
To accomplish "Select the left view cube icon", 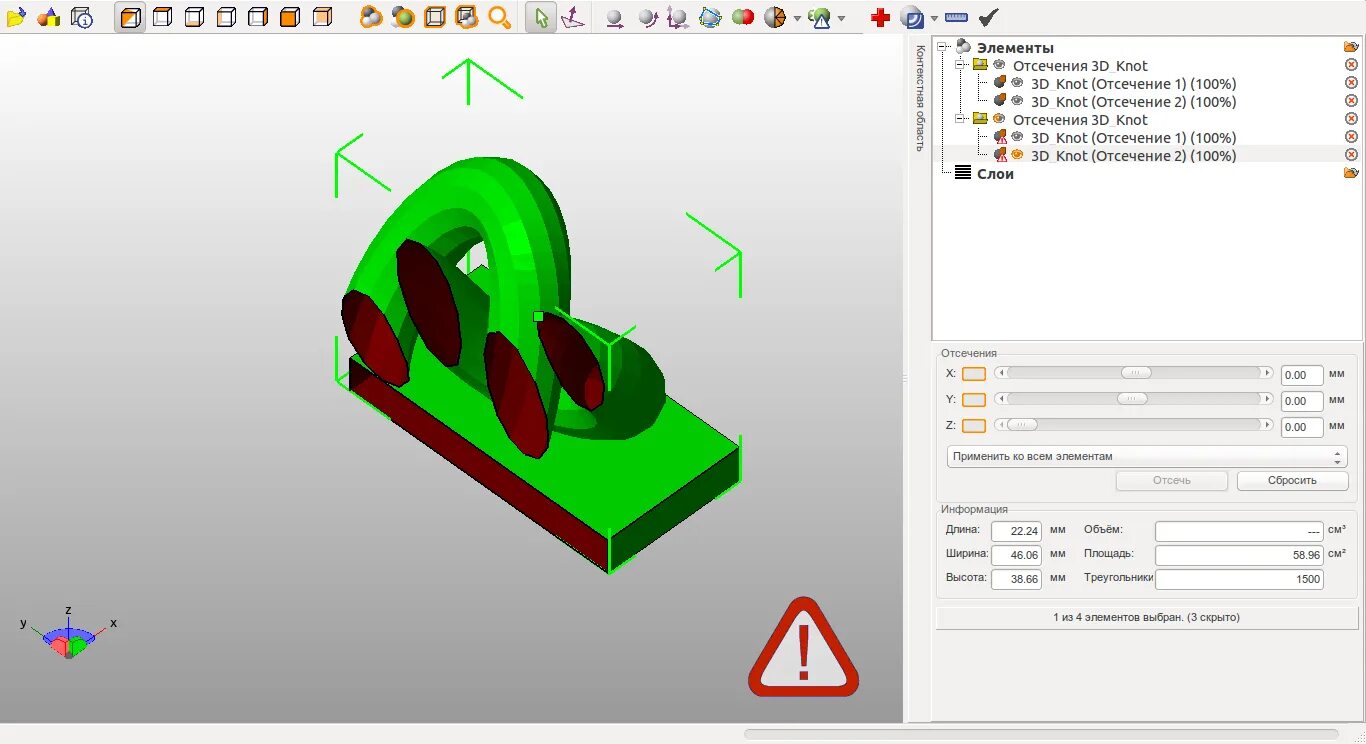I will tap(226, 17).
